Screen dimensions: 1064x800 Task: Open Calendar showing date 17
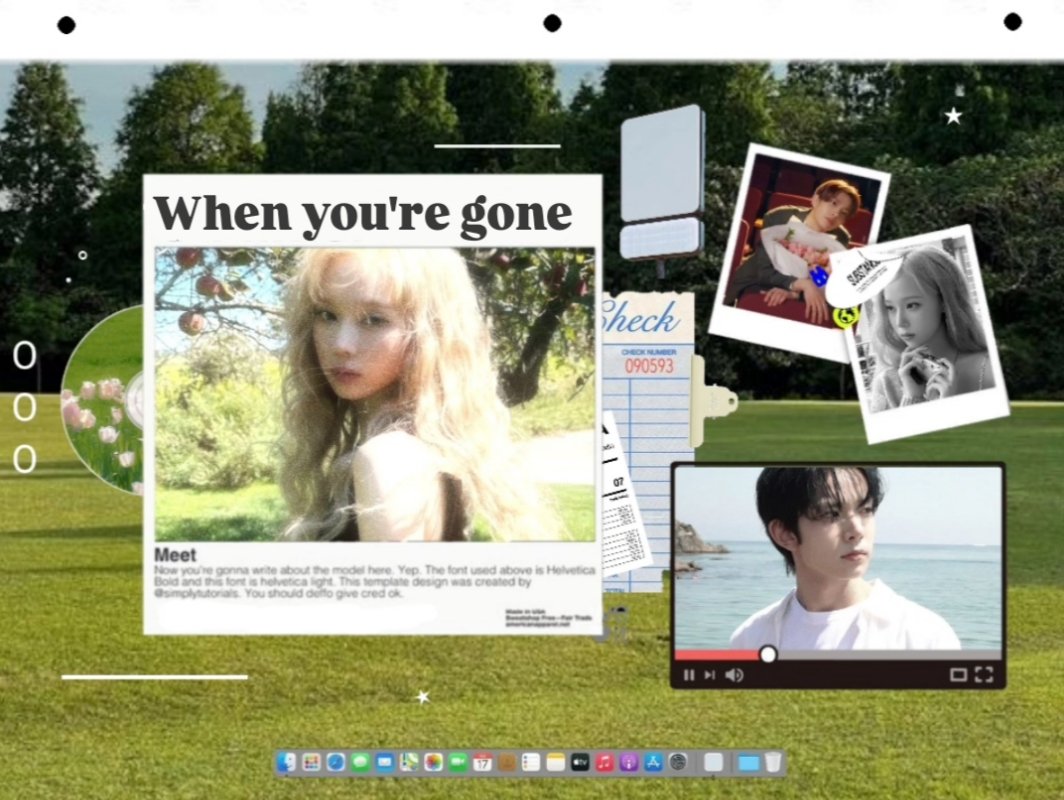coord(482,762)
